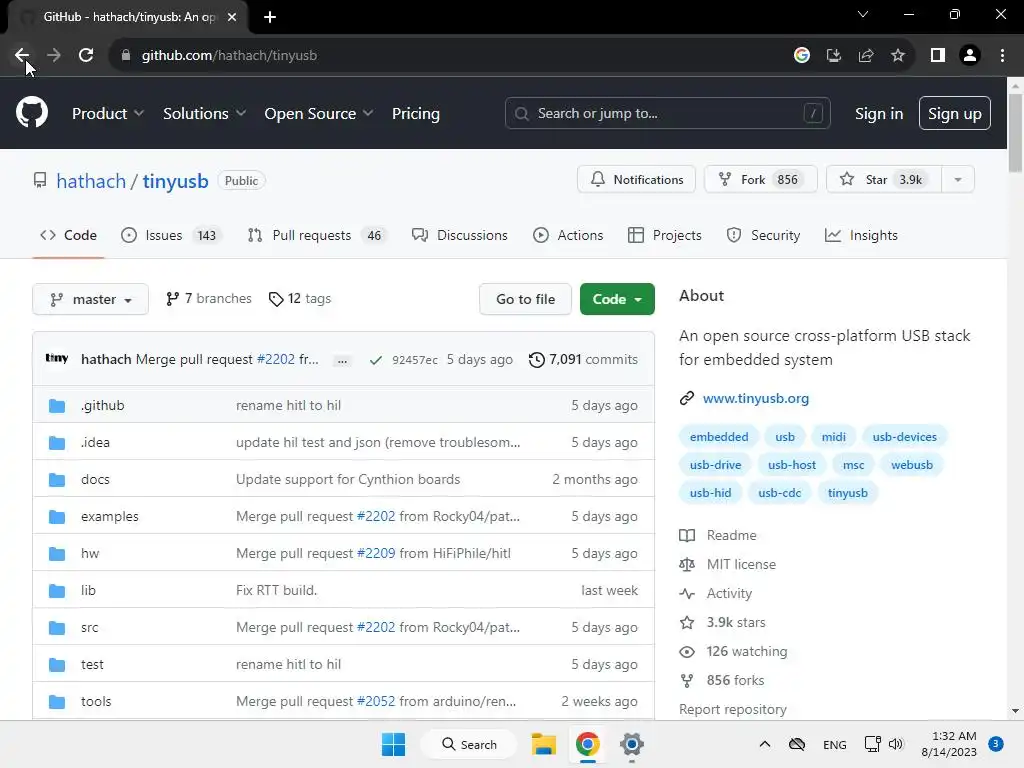Open the examples folder
Image resolution: width=1024 pixels, height=768 pixels.
click(x=110, y=517)
